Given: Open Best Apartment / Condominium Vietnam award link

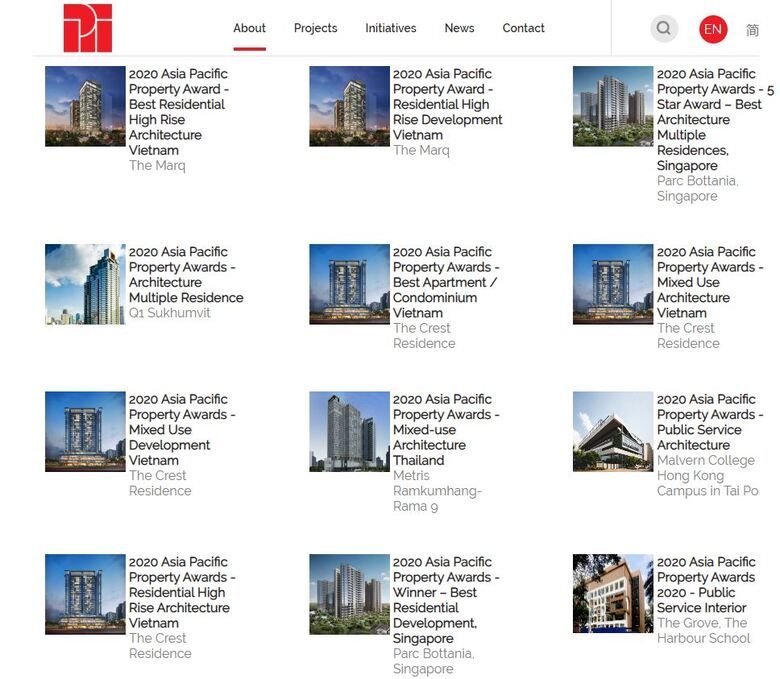Looking at the screenshot, I should click(x=445, y=282).
